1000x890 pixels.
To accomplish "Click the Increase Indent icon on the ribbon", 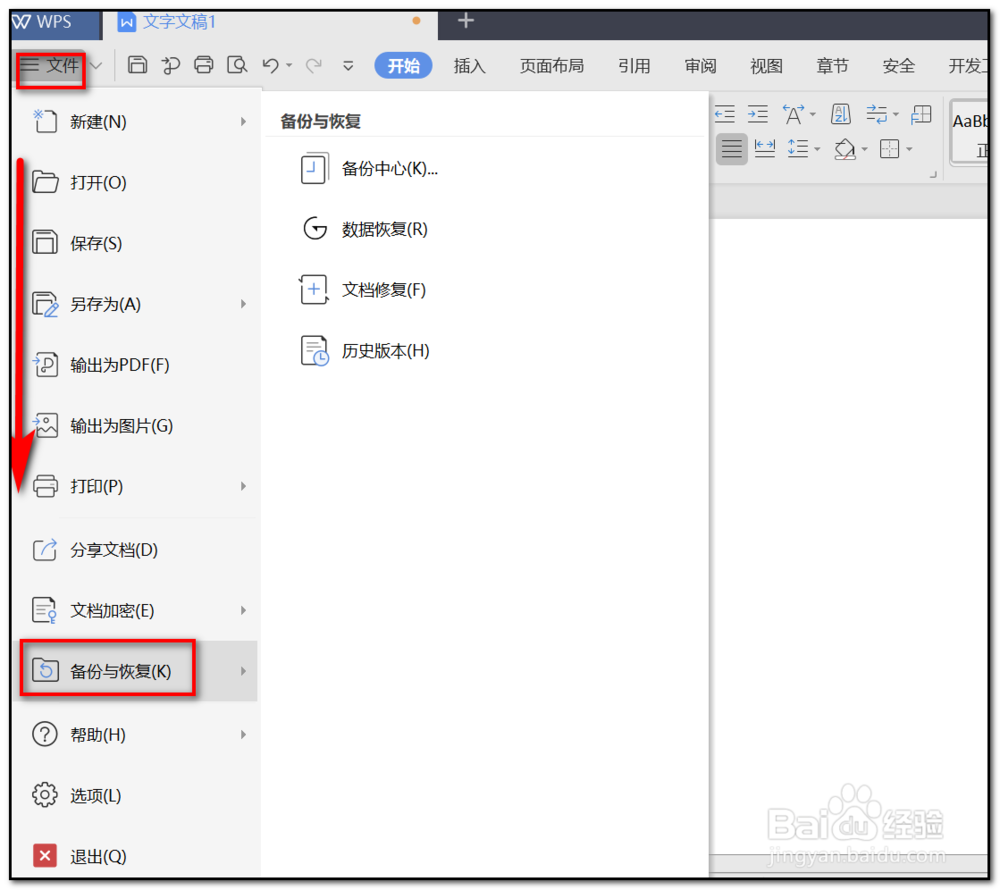I will tap(757, 113).
